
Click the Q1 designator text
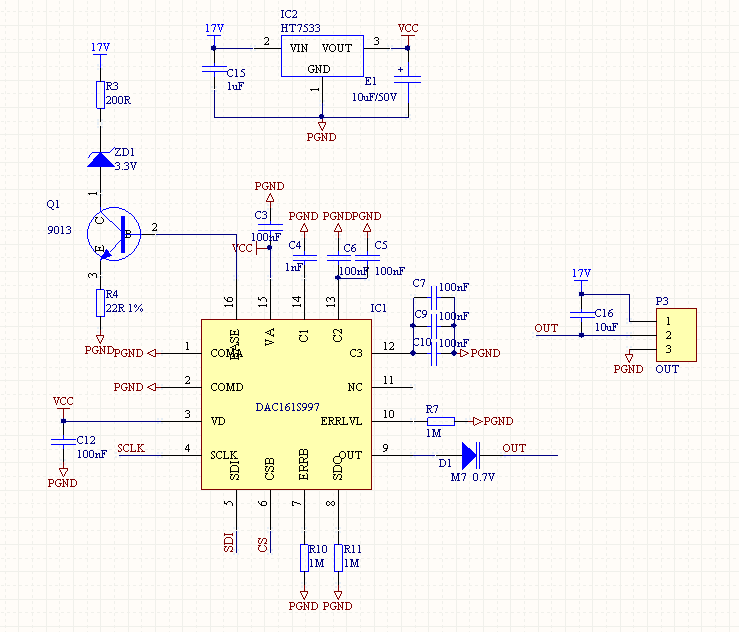pos(53,204)
